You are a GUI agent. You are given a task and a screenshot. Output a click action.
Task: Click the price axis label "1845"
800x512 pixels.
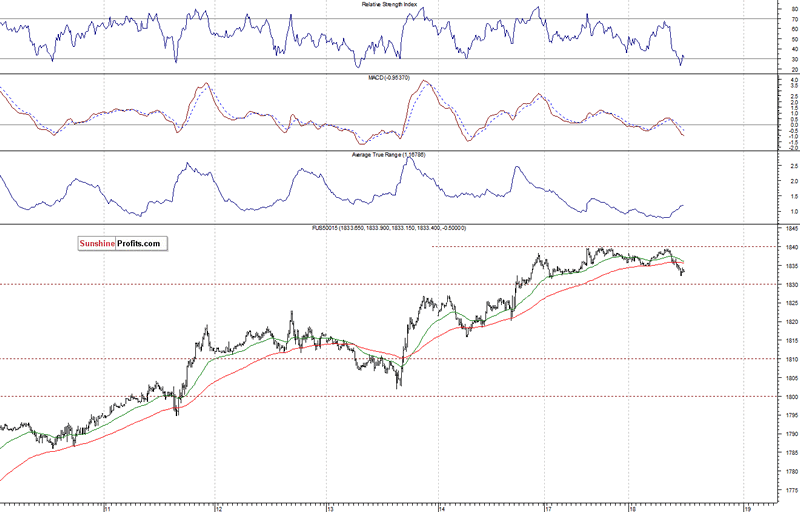point(792,229)
